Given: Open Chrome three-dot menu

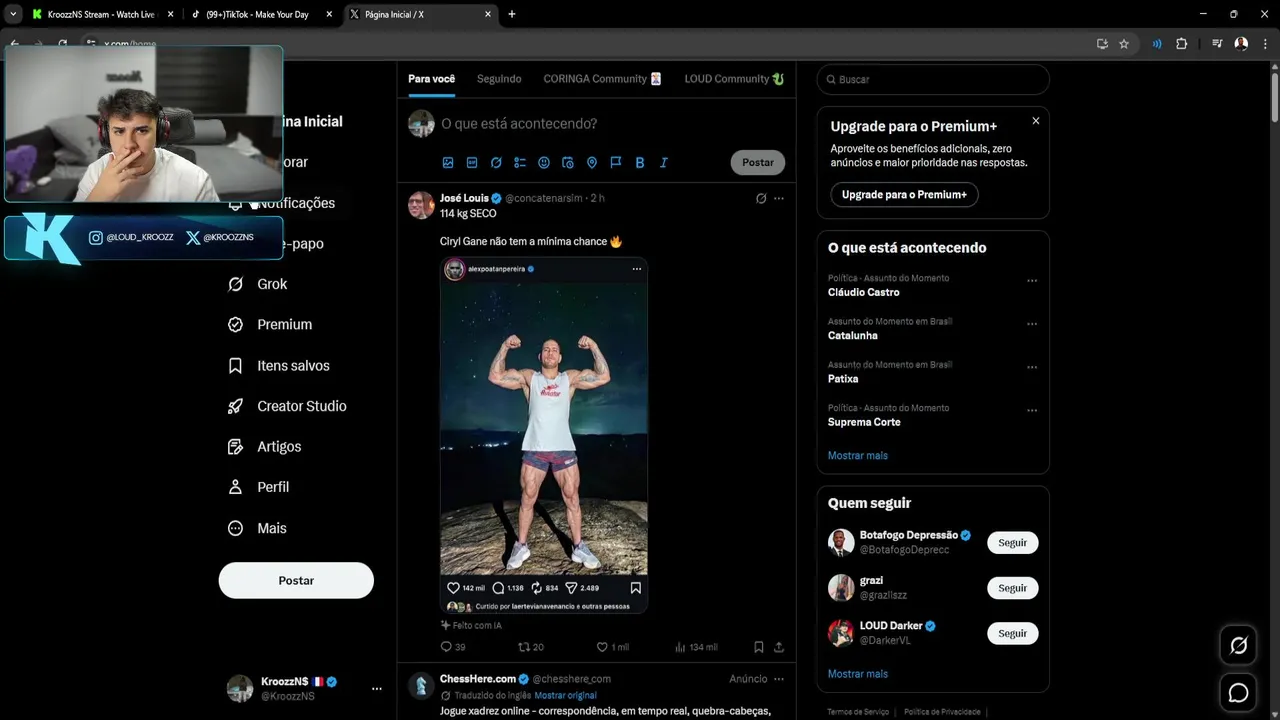Looking at the screenshot, I should pos(1266,44).
